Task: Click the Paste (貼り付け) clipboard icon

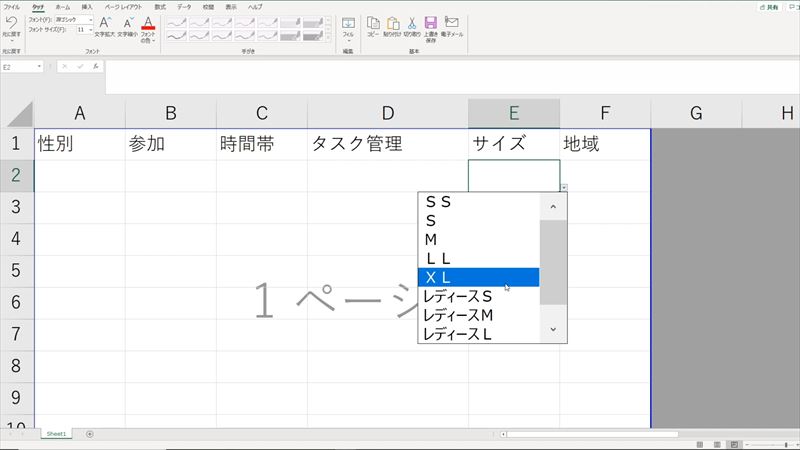Action: 392,23
